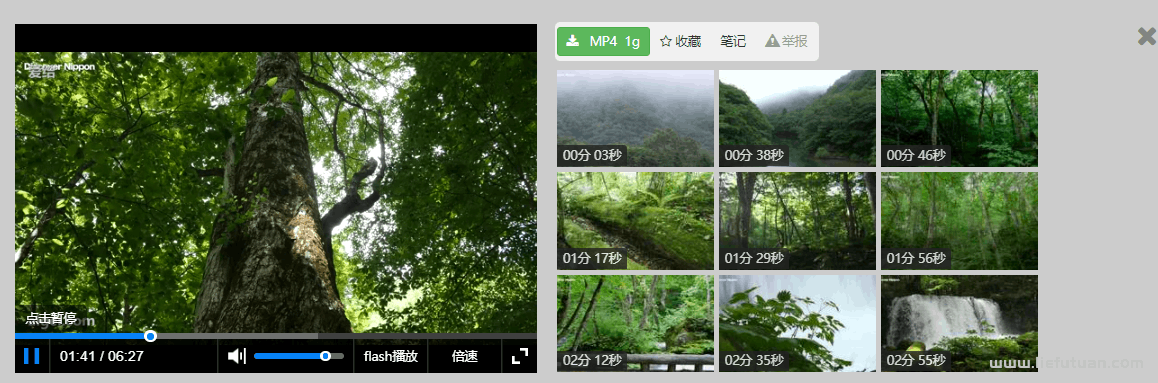Viewport: 1158px width, 383px height.
Task: Add video to favorites (收藏)
Action: (x=680, y=41)
